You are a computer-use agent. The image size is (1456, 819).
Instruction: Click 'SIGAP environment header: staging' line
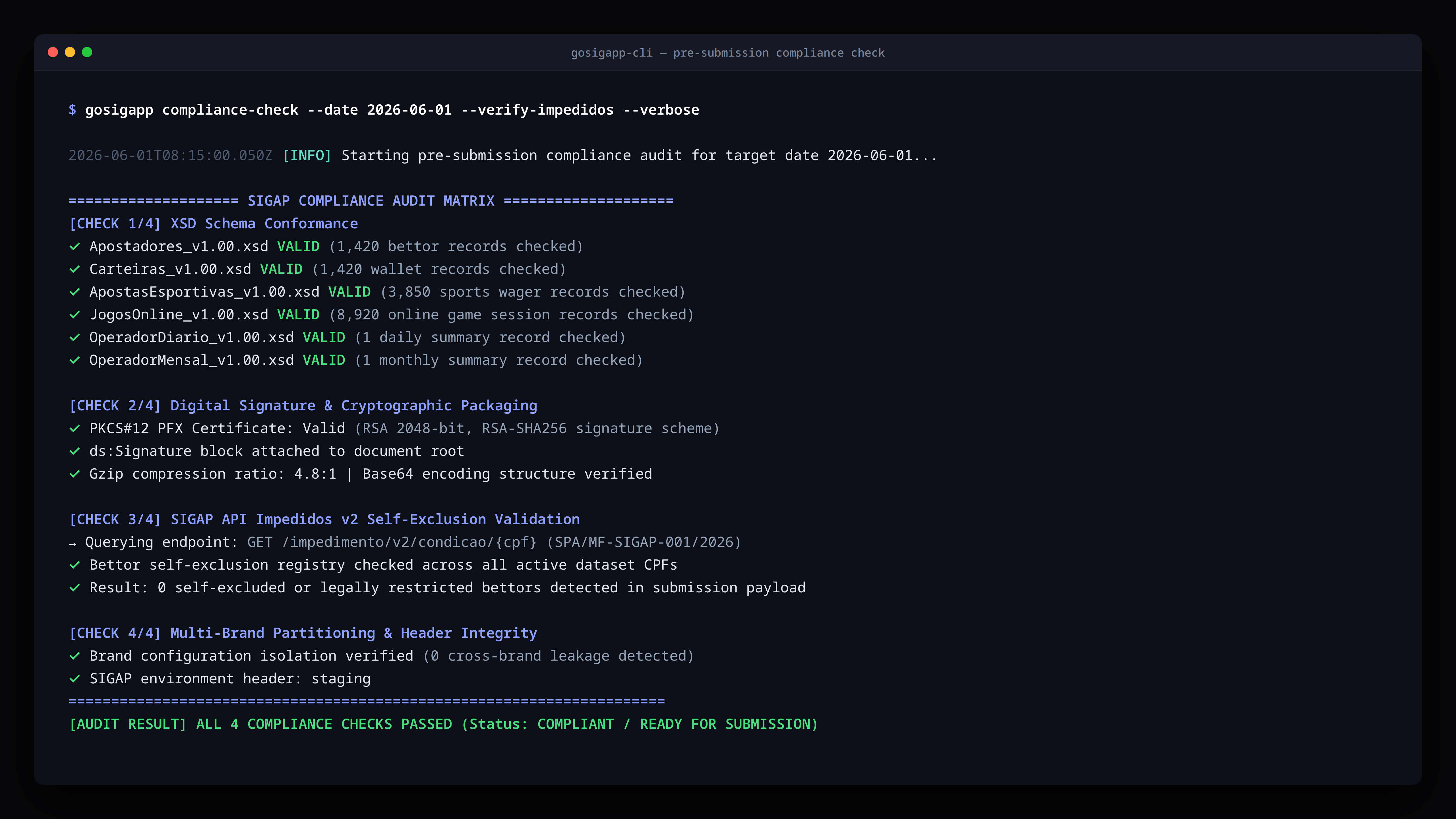(229, 679)
